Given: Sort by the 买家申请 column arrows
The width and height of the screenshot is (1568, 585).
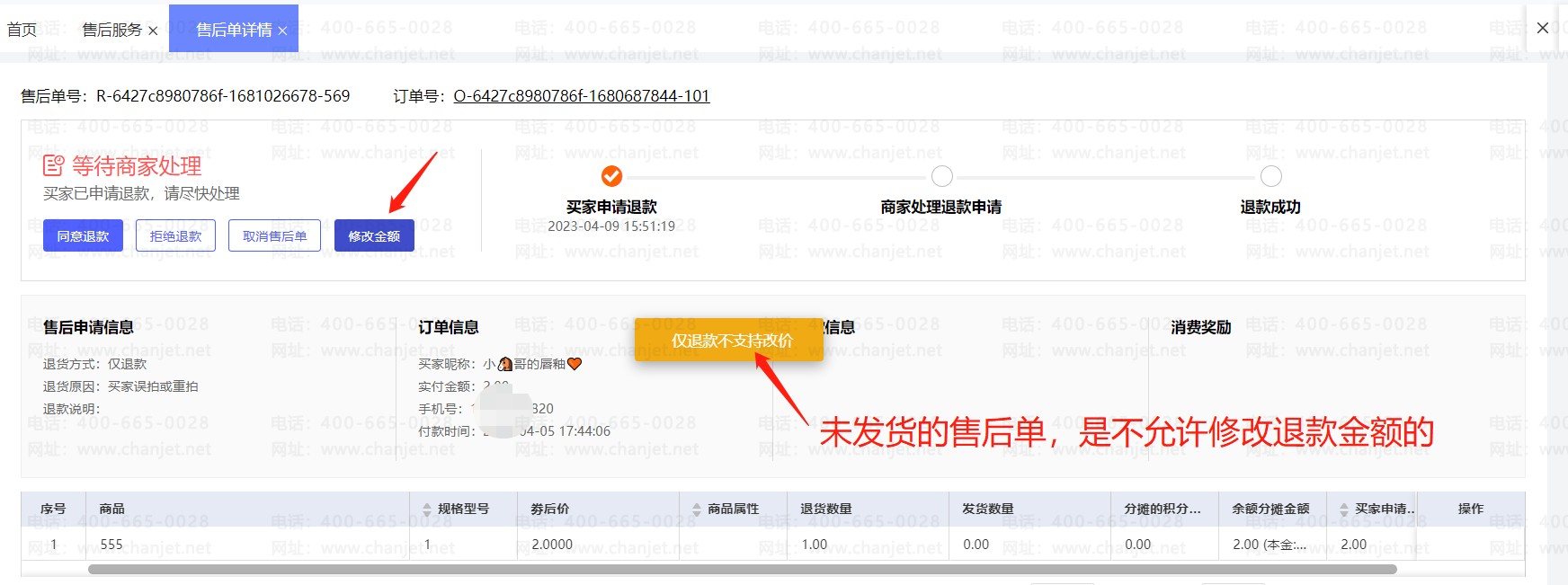Looking at the screenshot, I should (1343, 509).
